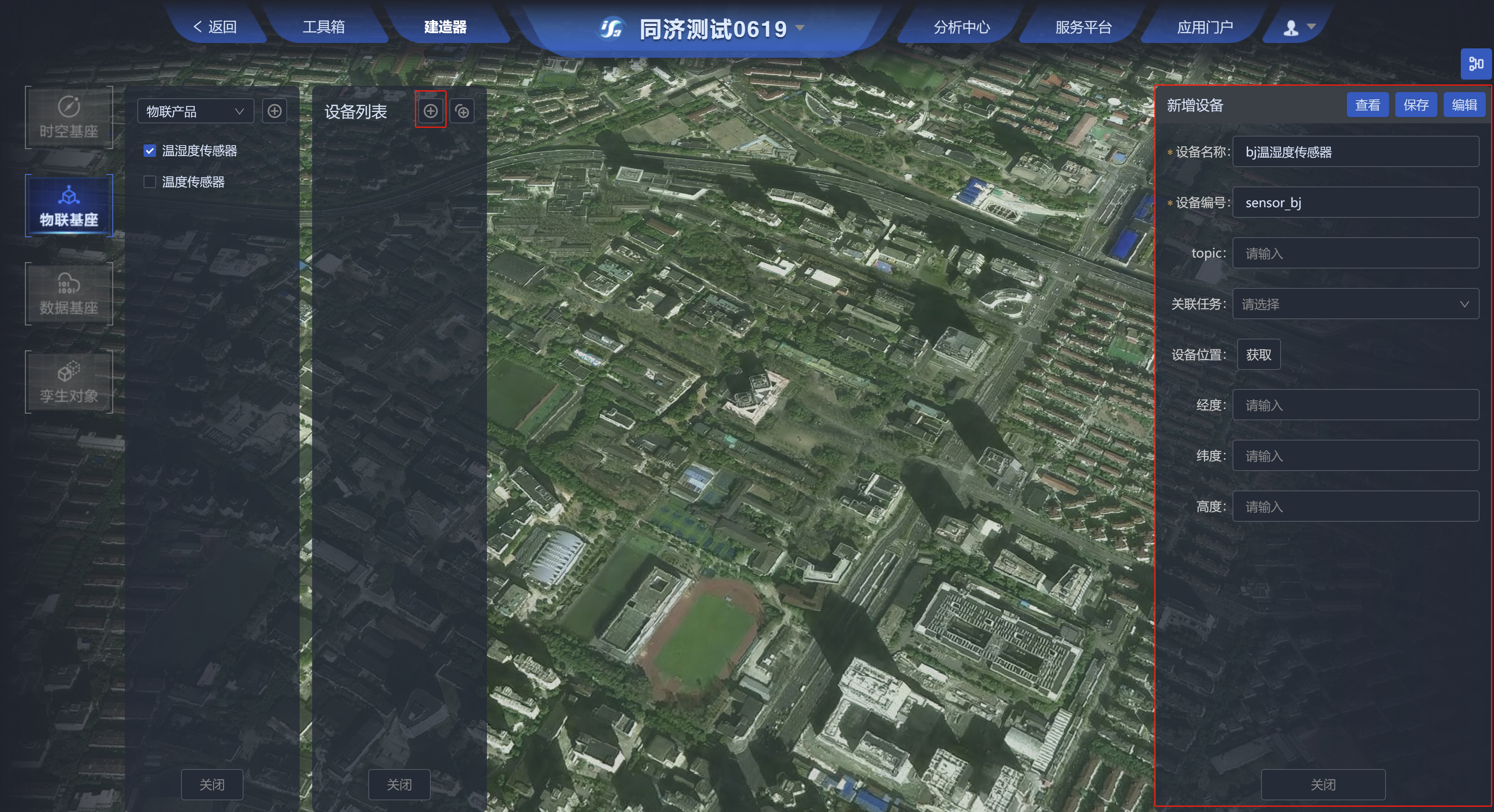
Task: Click the platform logo beside 同济测试0619
Action: pos(611,28)
